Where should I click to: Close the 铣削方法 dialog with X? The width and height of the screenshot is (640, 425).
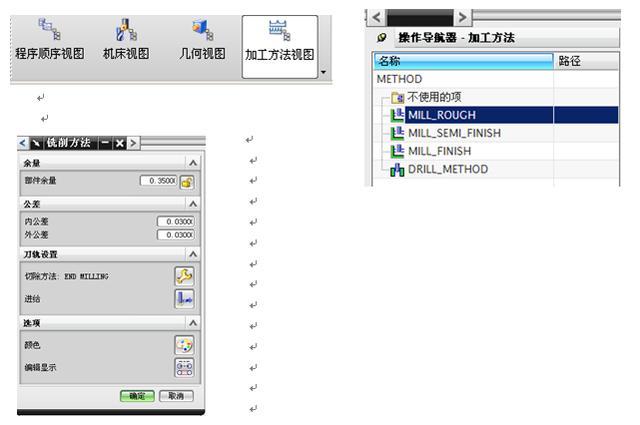[119, 143]
